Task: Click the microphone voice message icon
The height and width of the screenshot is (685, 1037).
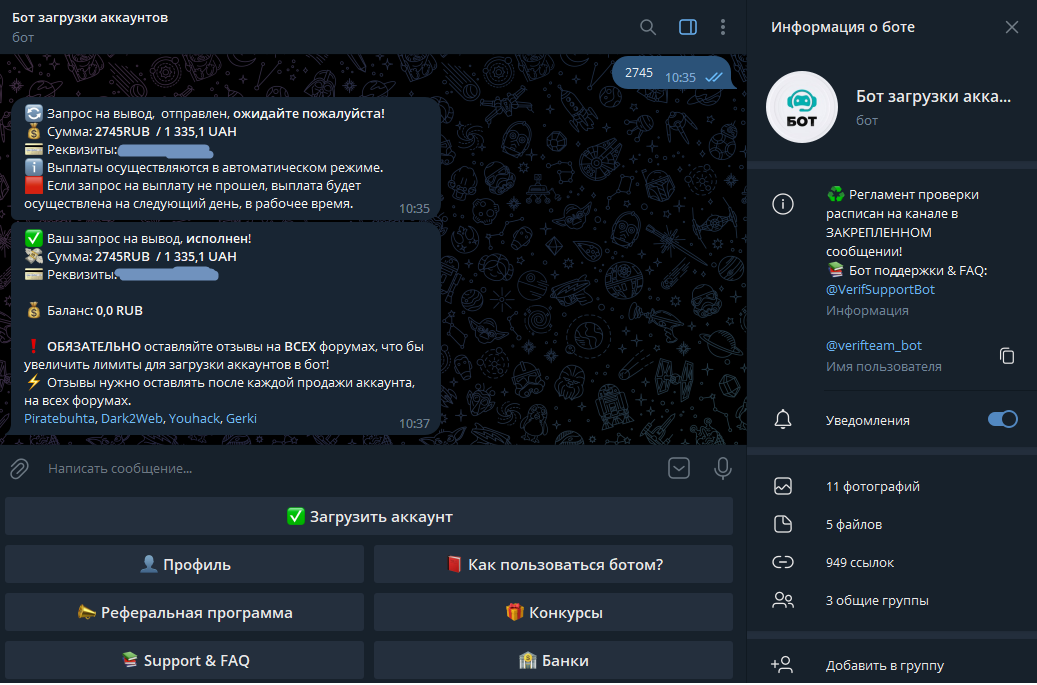Action: (x=722, y=468)
